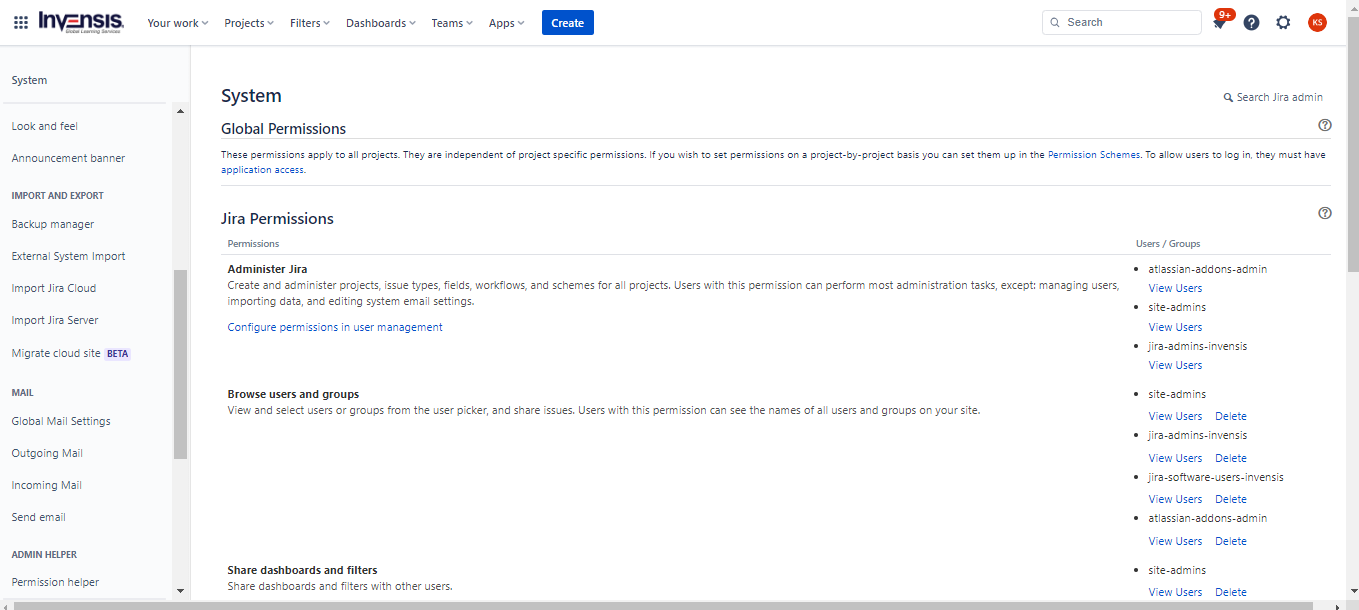
Task: Click inside the top Search field
Action: click(1120, 21)
